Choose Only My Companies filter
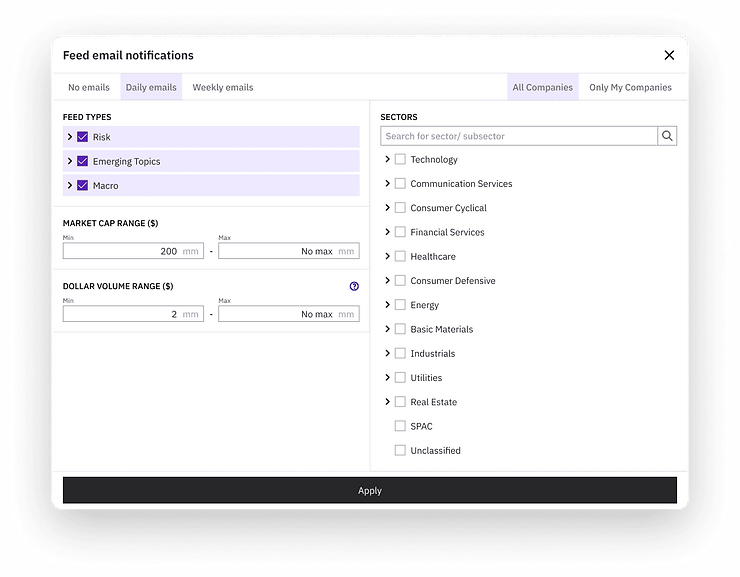Image resolution: width=740 pixels, height=577 pixels. [x=630, y=87]
